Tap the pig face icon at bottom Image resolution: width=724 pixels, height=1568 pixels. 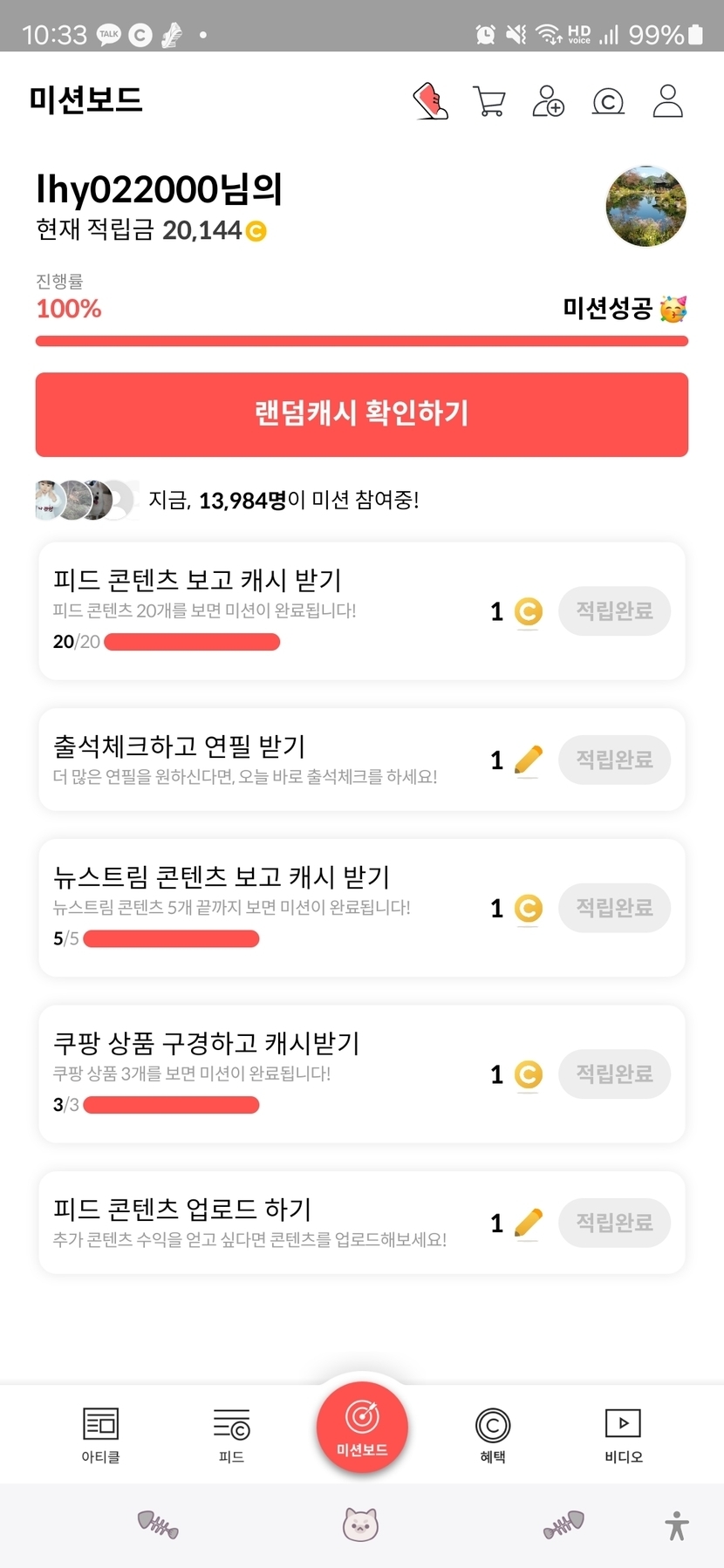(360, 1524)
